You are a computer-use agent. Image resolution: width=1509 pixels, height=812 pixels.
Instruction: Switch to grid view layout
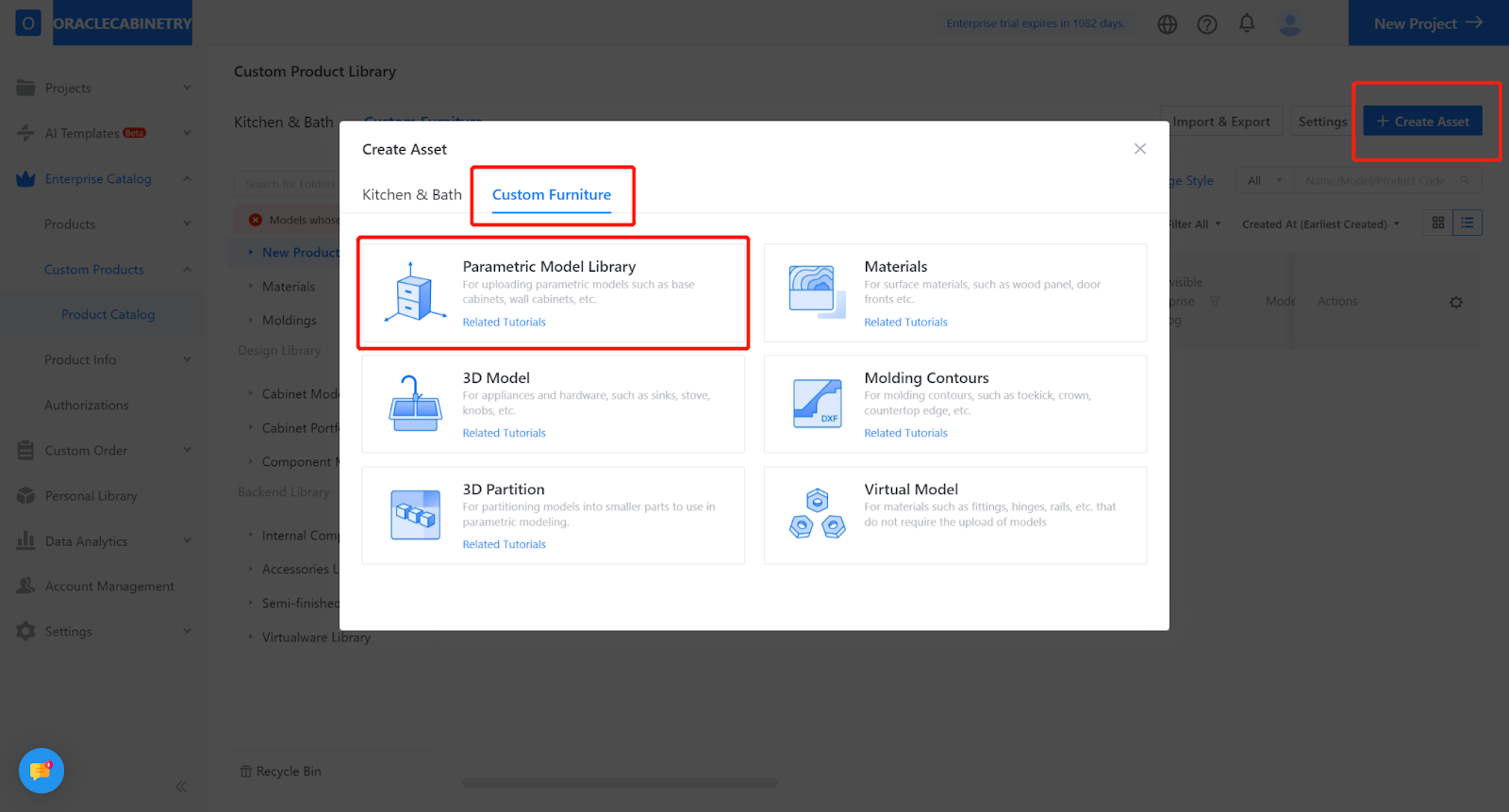(x=1438, y=223)
